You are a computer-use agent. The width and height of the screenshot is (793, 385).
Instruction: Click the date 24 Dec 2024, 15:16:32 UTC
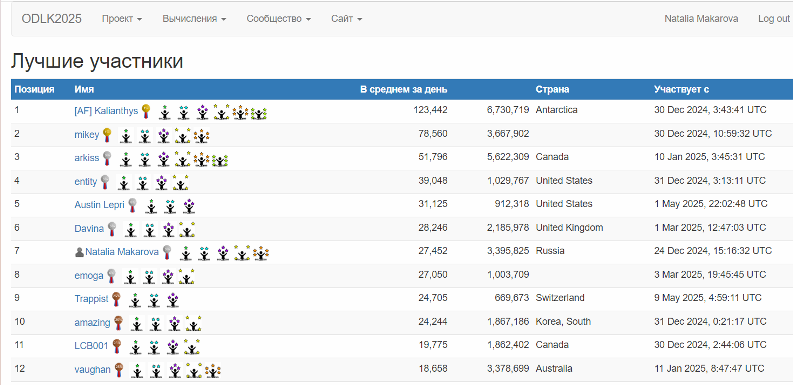tap(713, 251)
